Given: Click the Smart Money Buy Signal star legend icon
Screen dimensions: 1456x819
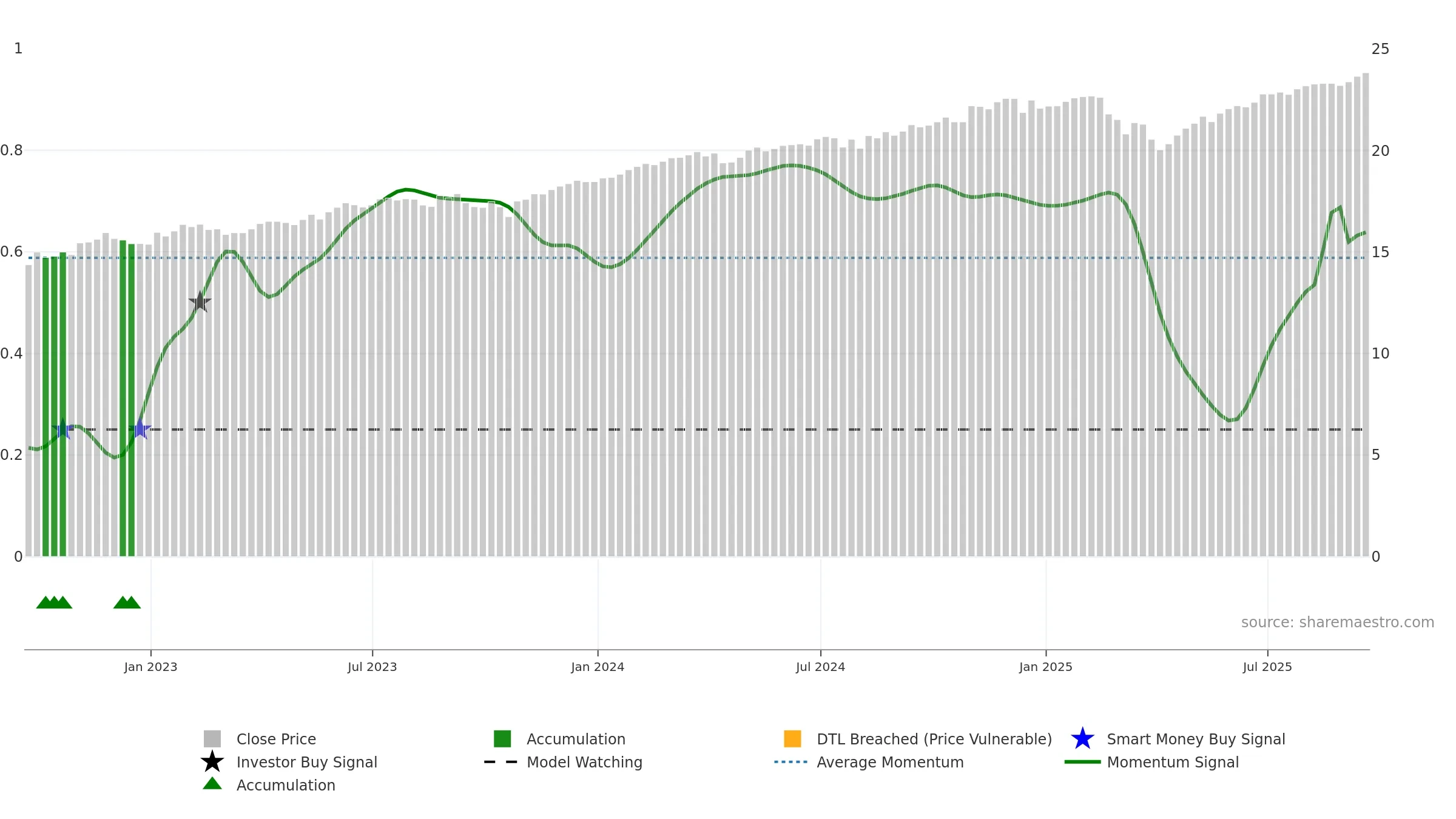Looking at the screenshot, I should [x=1082, y=739].
